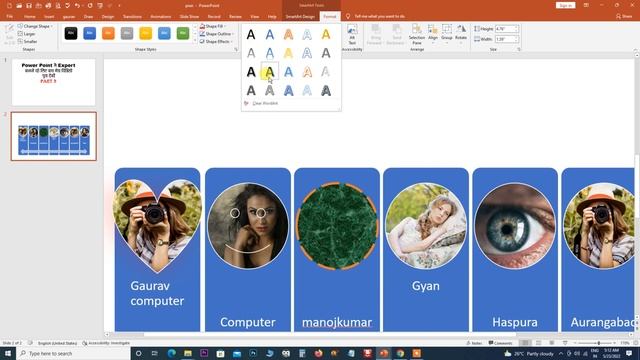Choose gold A at top-right of WordArt gallery
The width and height of the screenshot is (640, 360).
coord(326,34)
